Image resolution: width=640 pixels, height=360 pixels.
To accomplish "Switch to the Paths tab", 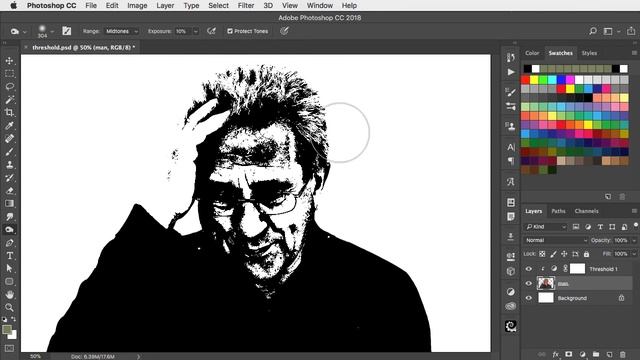I will pyautogui.click(x=558, y=211).
